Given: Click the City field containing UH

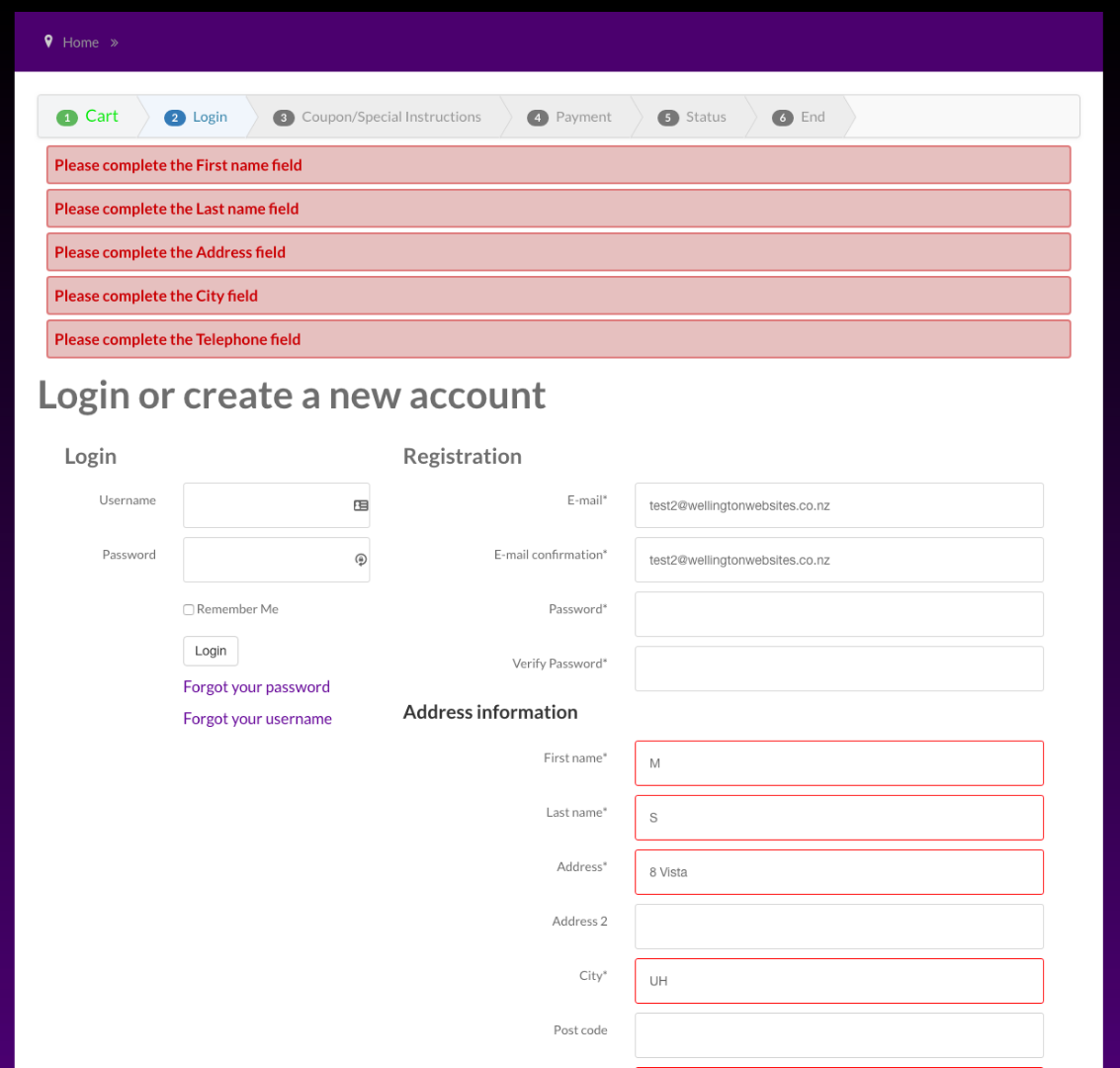Looking at the screenshot, I should tap(838, 981).
